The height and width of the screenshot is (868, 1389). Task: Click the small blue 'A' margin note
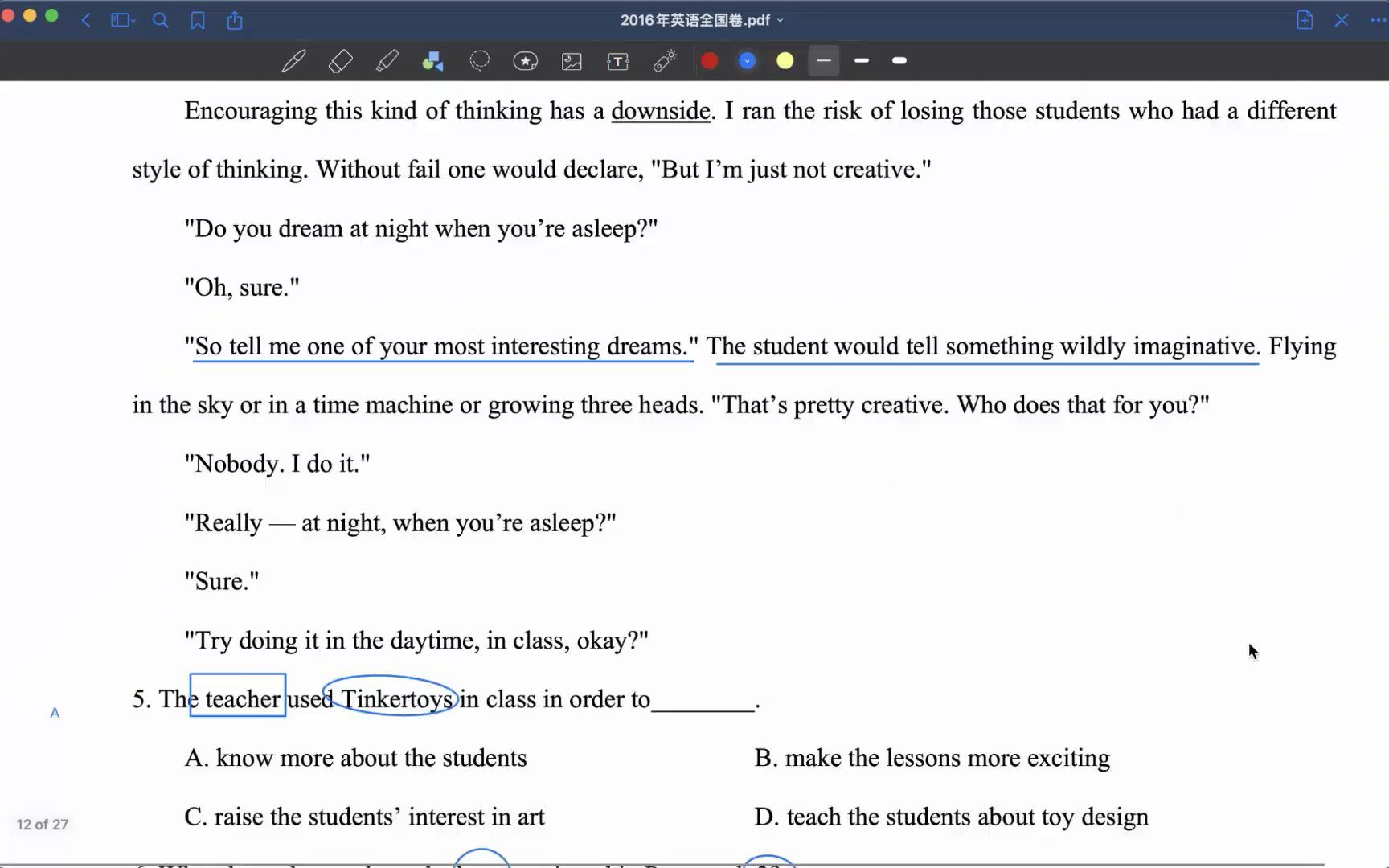point(55,713)
